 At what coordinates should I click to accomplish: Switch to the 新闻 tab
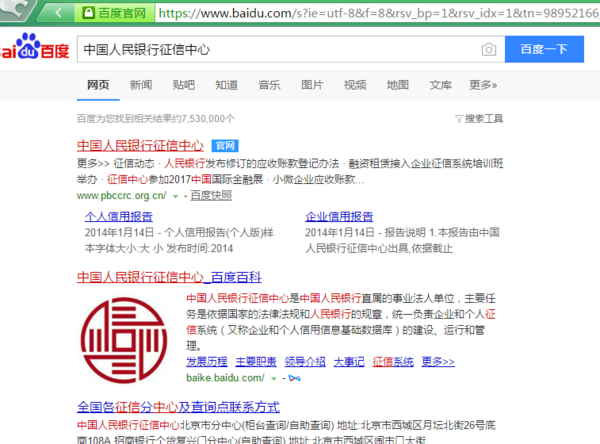click(141, 85)
